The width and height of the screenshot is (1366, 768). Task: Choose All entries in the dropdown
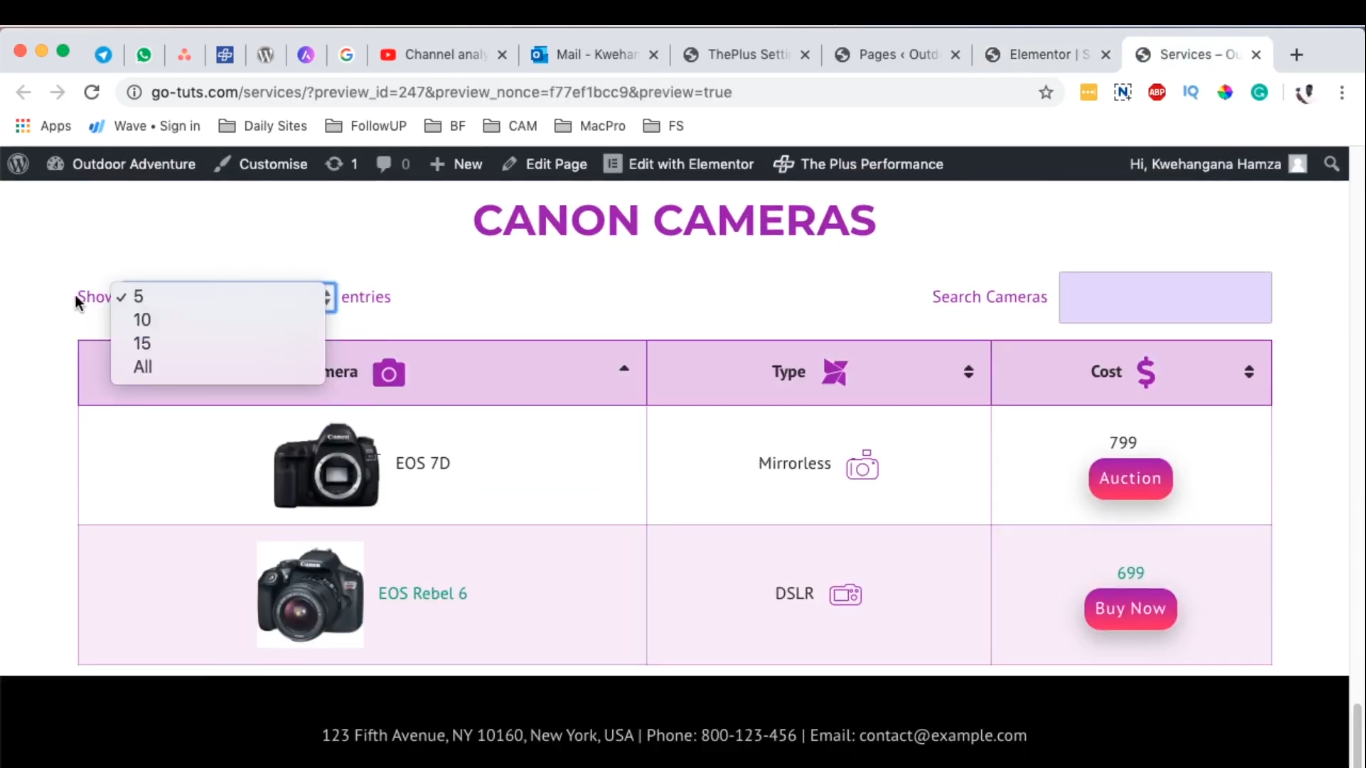(218, 367)
